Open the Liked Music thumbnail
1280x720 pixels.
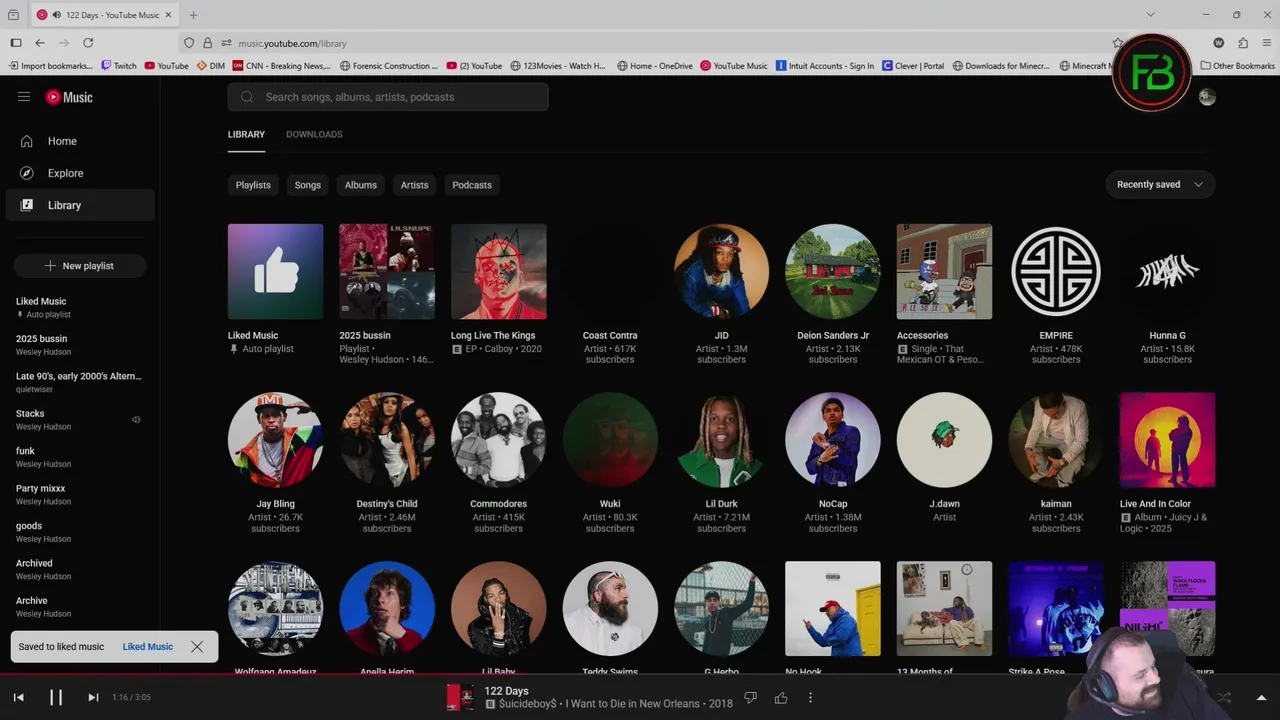click(275, 272)
